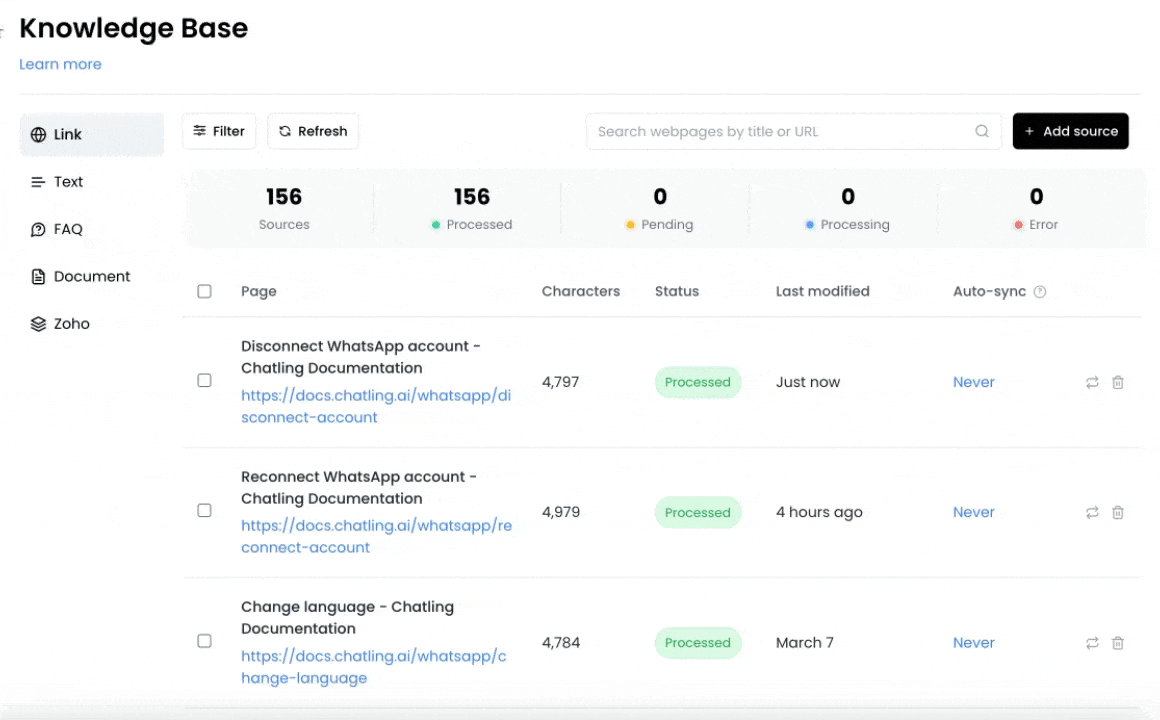Open the Filter options
This screenshot has height=720, width=1160.
pos(219,131)
